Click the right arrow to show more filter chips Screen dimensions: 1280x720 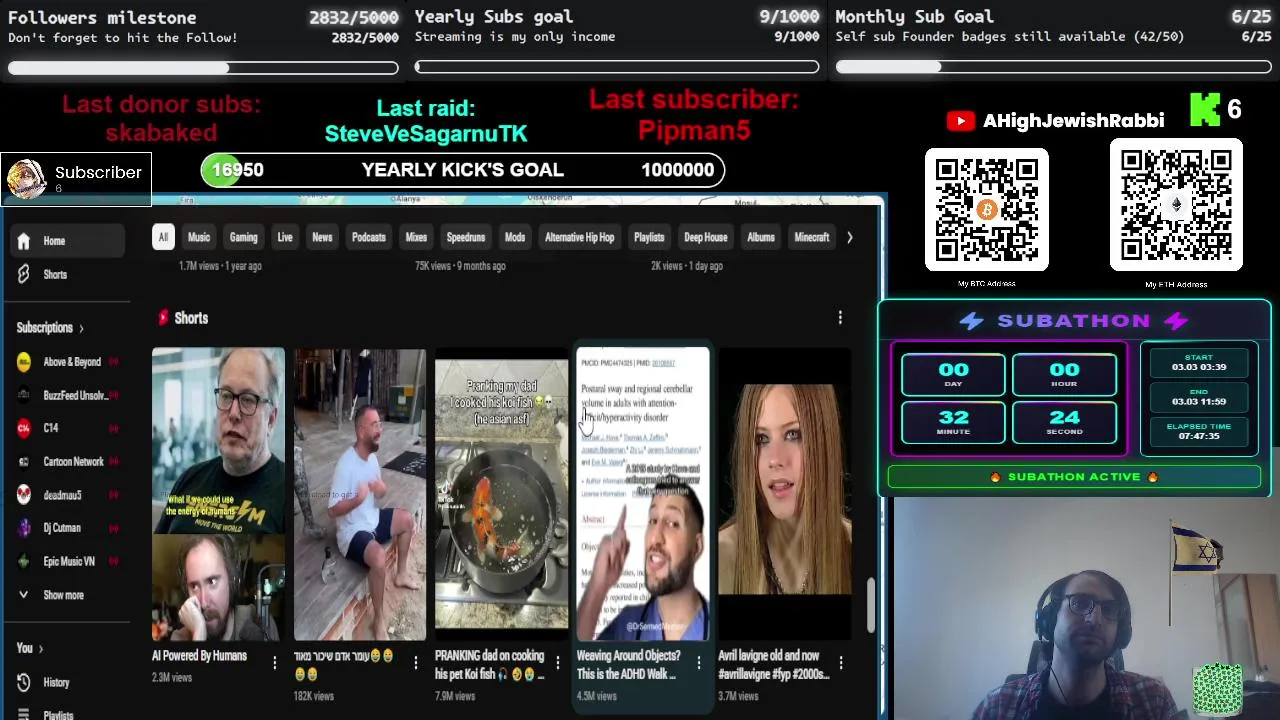(x=849, y=238)
